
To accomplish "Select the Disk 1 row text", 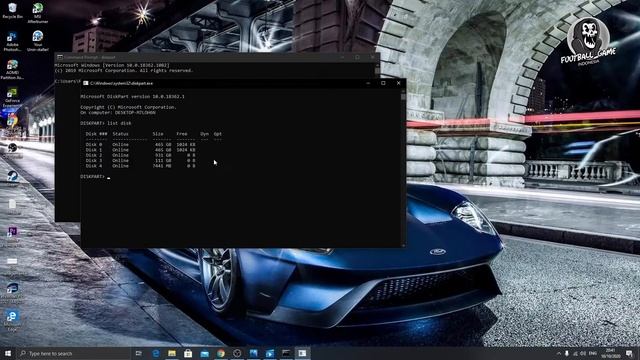I will point(140,150).
